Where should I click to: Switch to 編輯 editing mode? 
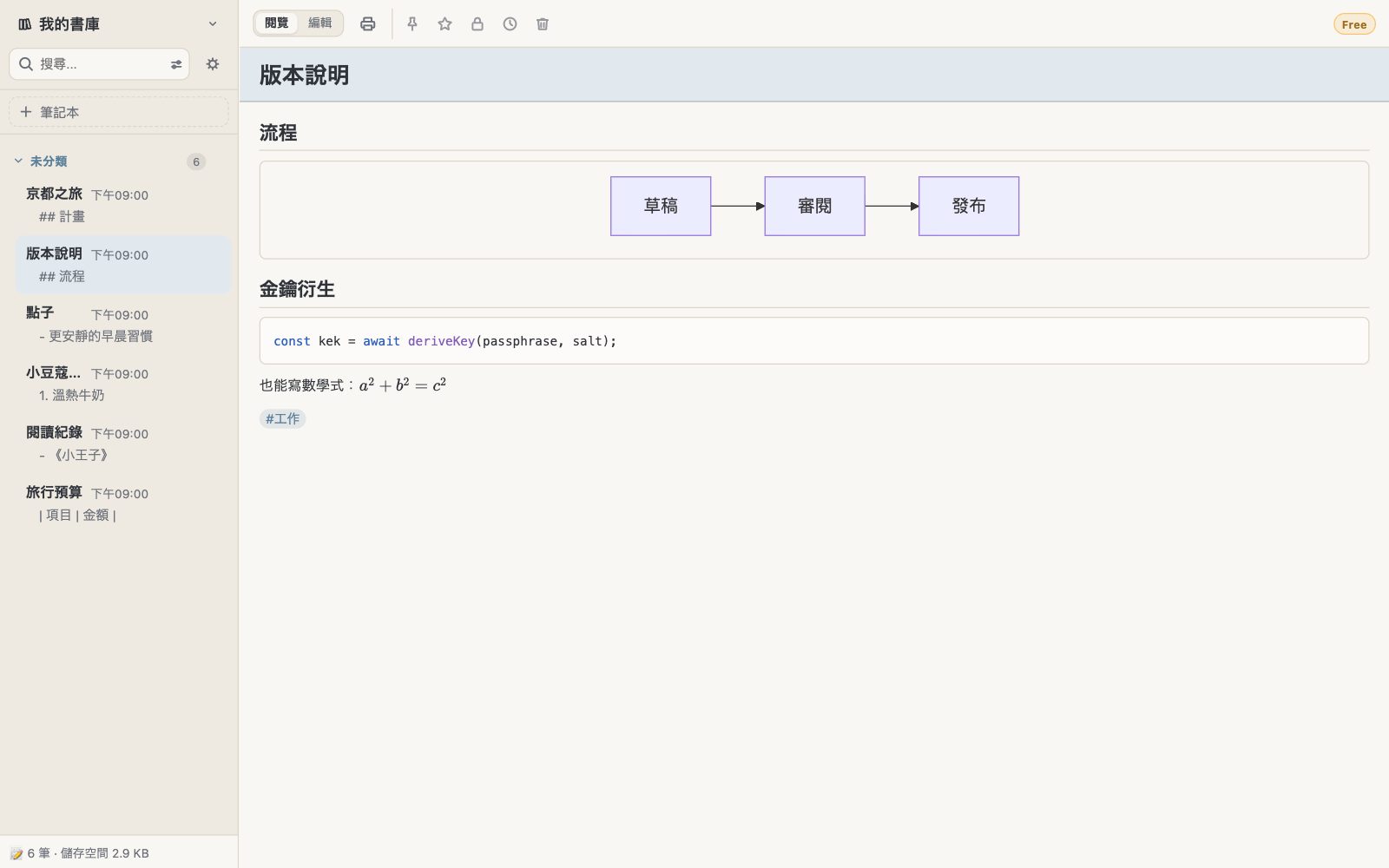[320, 23]
